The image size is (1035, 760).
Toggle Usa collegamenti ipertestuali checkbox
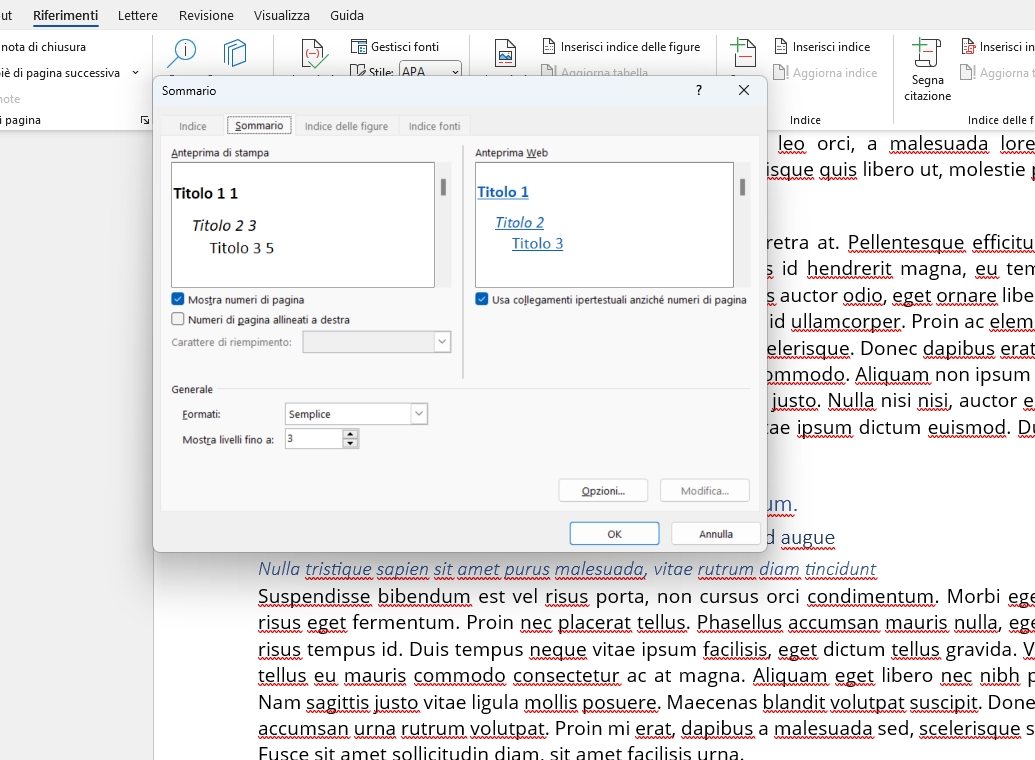pyautogui.click(x=482, y=299)
